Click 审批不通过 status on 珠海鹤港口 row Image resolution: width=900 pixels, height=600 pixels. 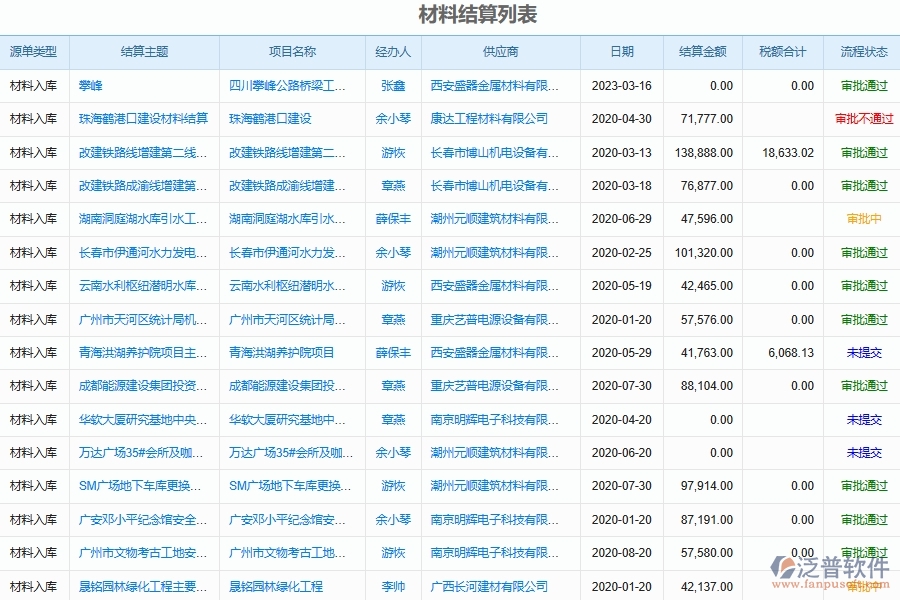click(863, 119)
